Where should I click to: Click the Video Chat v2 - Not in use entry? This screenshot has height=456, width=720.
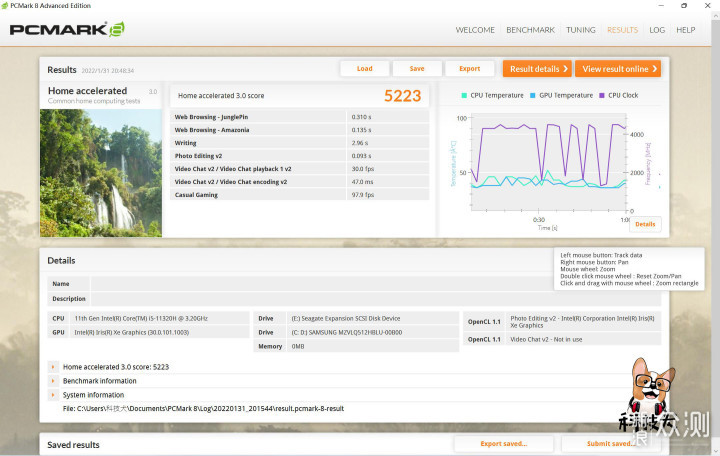546,339
